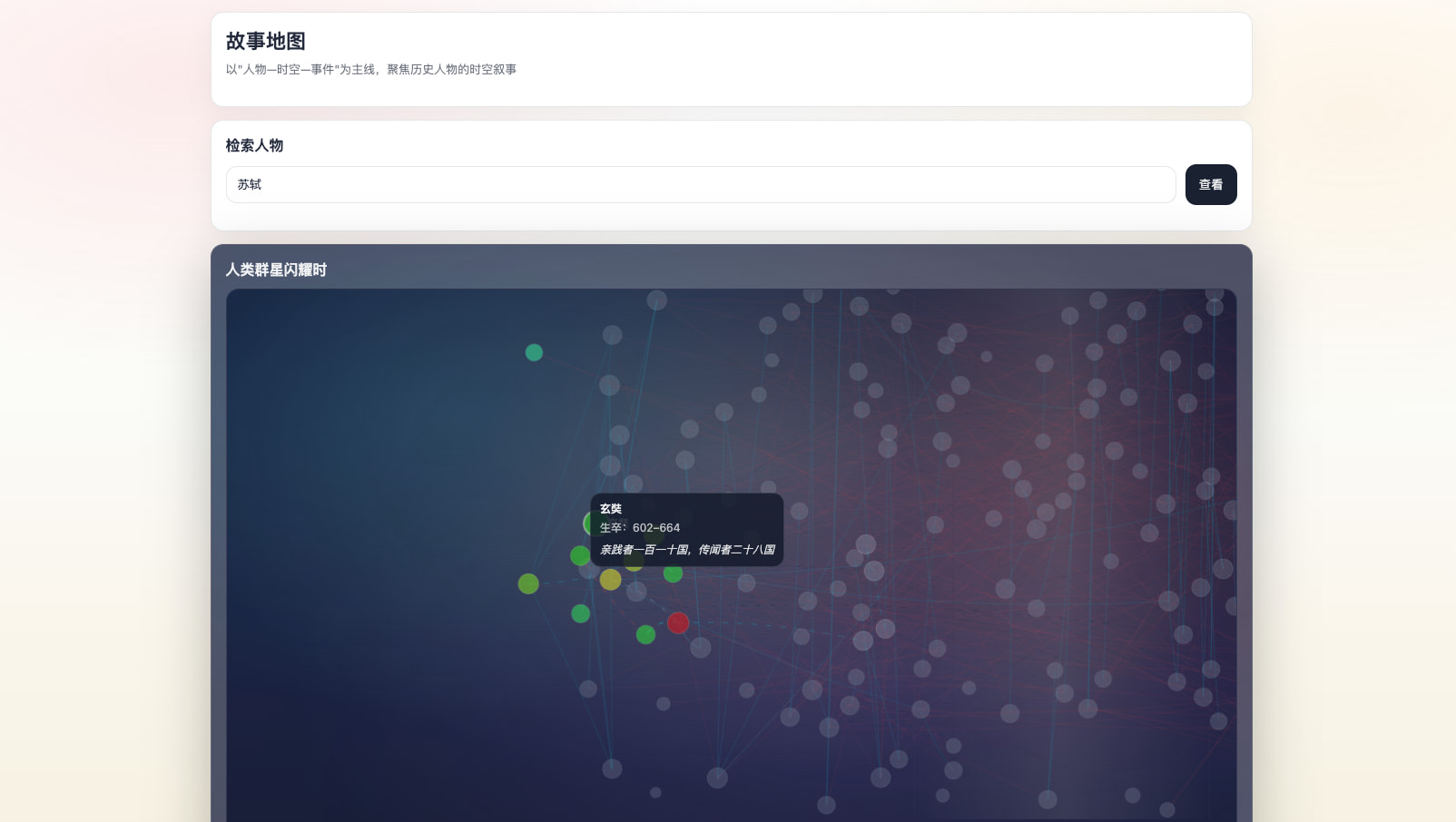Click the subtitle text under 故事地图
This screenshot has width=1456, height=822.
(371, 69)
